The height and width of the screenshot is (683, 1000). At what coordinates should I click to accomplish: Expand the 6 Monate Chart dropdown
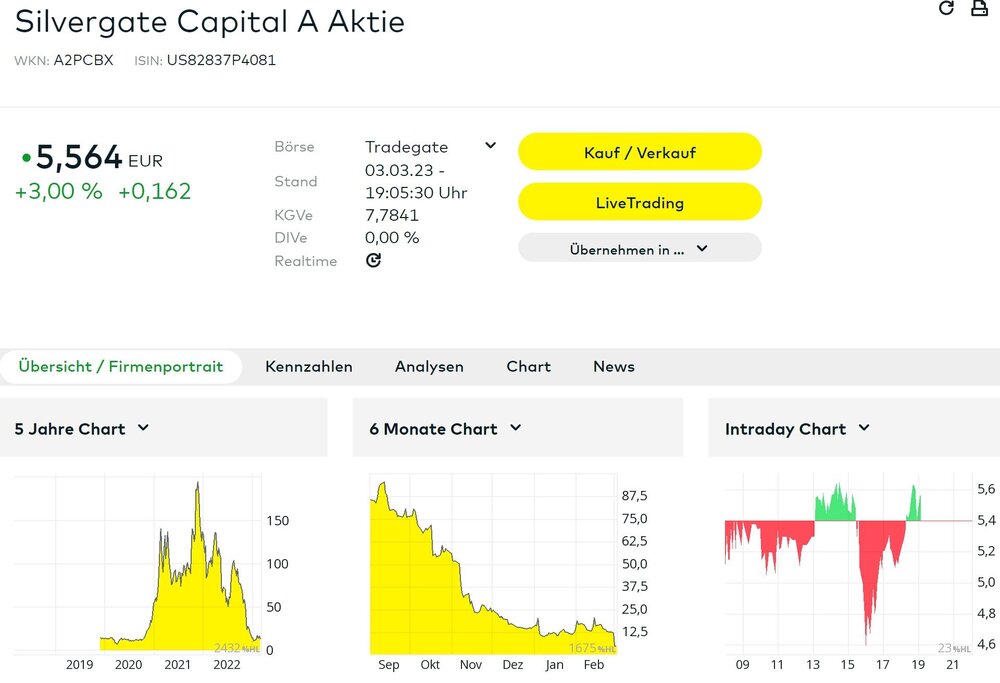point(515,428)
